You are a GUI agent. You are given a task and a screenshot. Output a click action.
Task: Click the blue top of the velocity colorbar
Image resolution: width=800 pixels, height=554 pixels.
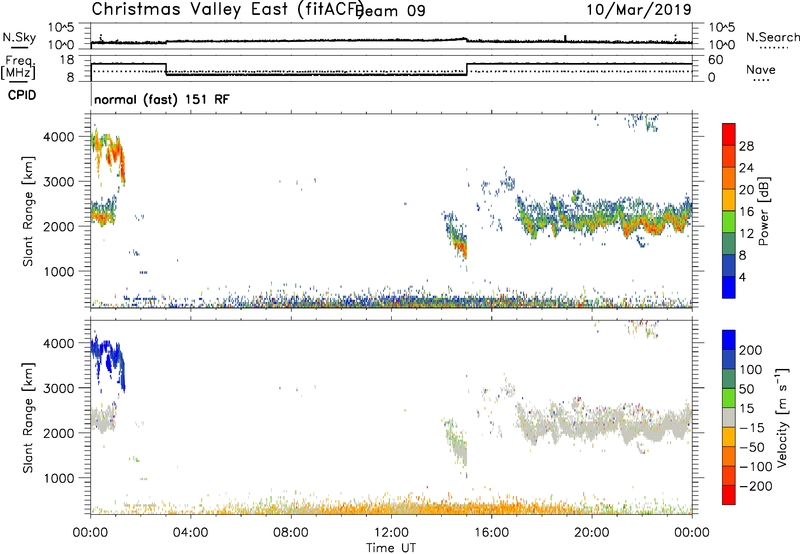(x=729, y=339)
